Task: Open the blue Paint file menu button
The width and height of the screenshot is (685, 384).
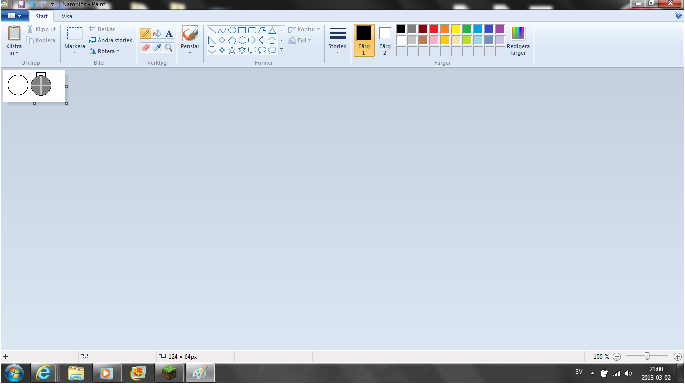Action: 14,16
